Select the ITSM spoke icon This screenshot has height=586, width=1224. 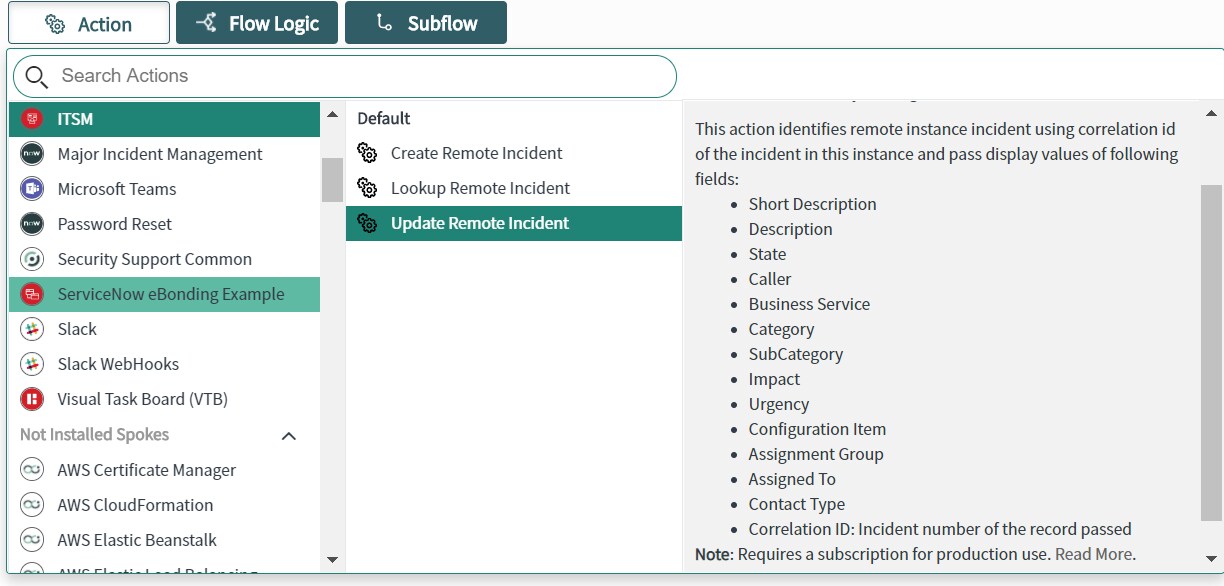(32, 119)
